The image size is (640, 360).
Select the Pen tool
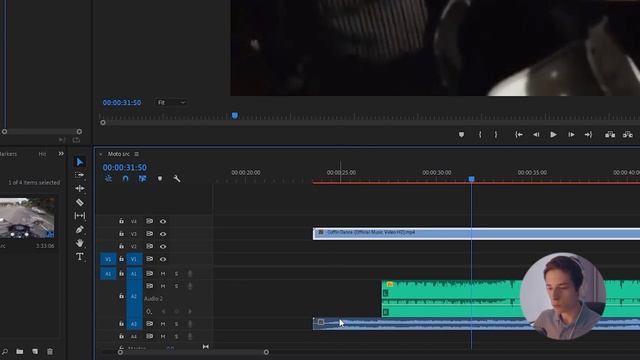click(x=80, y=229)
